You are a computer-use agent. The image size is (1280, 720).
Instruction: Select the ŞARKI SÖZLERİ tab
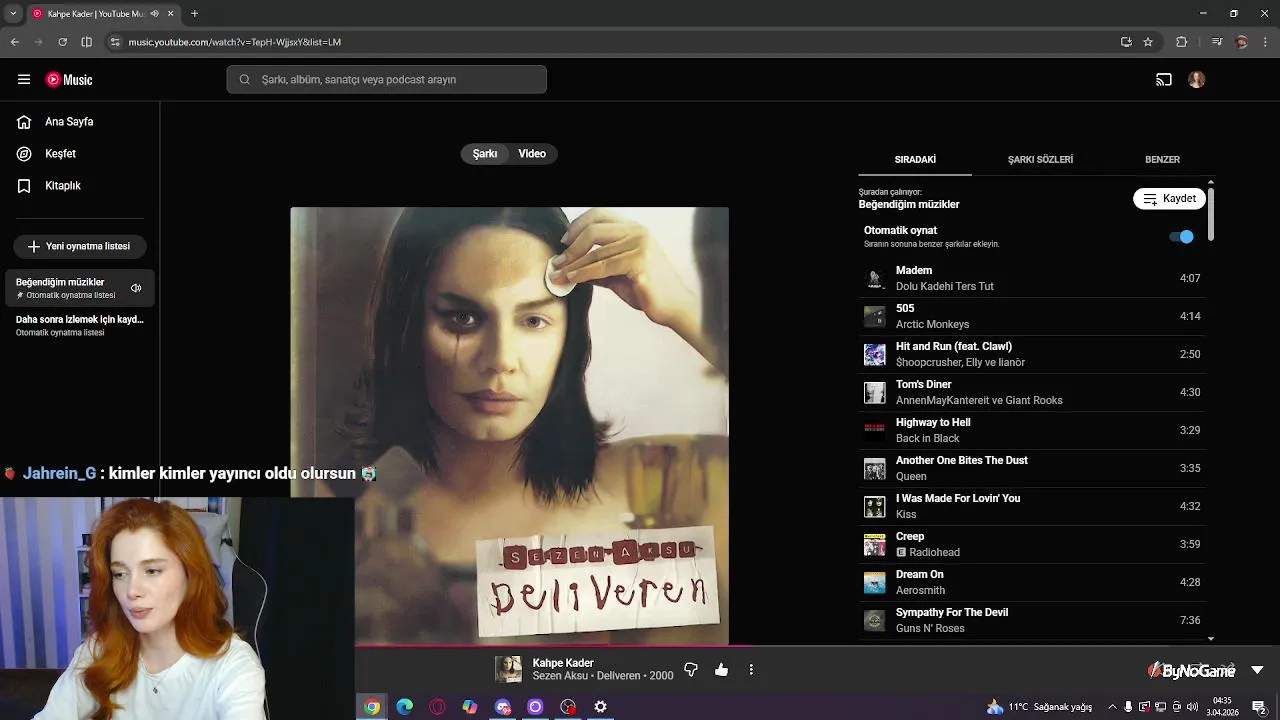[1040, 160]
